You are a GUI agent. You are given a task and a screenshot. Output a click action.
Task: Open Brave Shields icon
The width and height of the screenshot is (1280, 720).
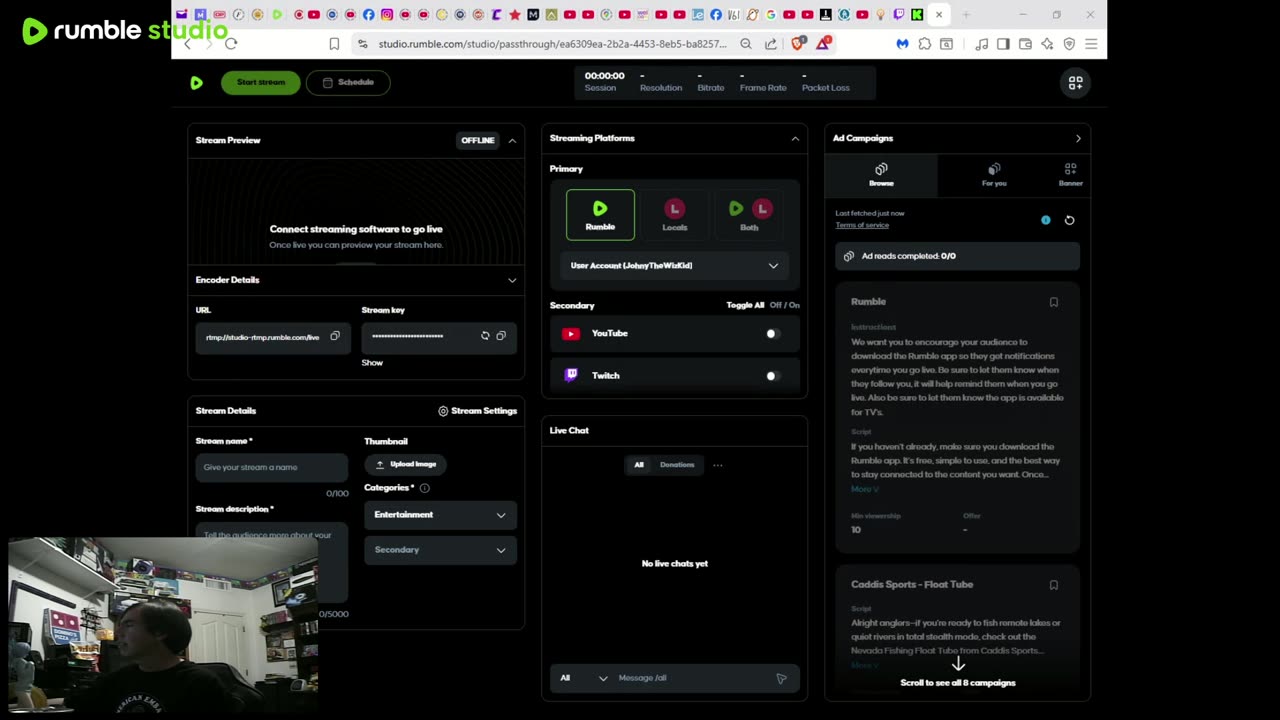click(798, 44)
